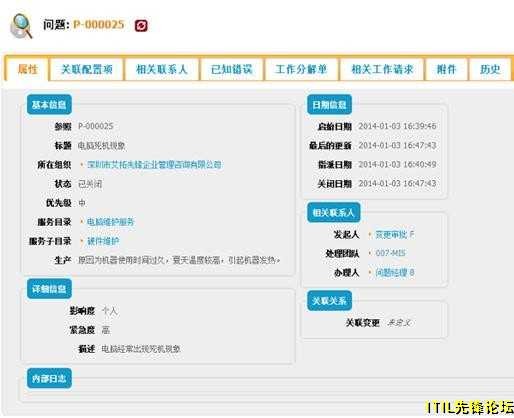Screen dimensions: 514x418
Task: Select the 已知错误 tab
Action: [x=231, y=69]
